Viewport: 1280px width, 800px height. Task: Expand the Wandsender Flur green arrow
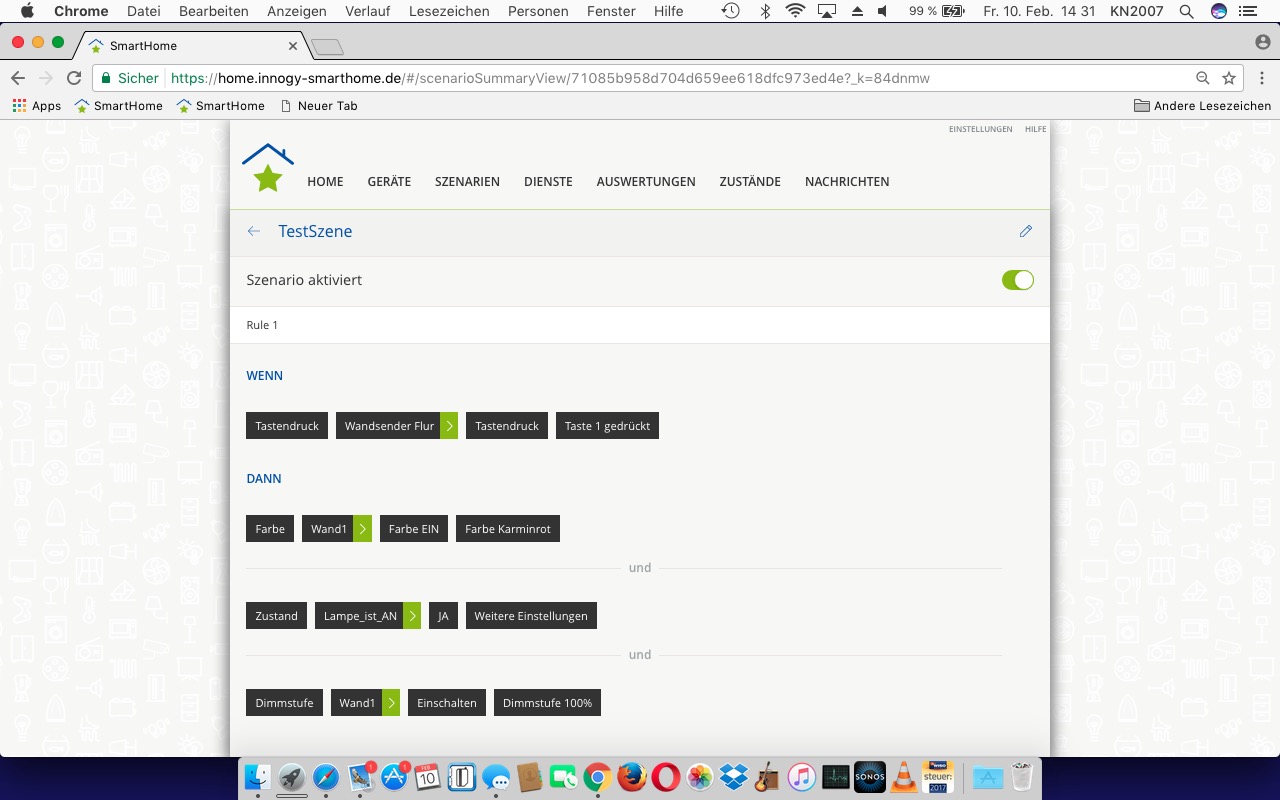coord(450,426)
